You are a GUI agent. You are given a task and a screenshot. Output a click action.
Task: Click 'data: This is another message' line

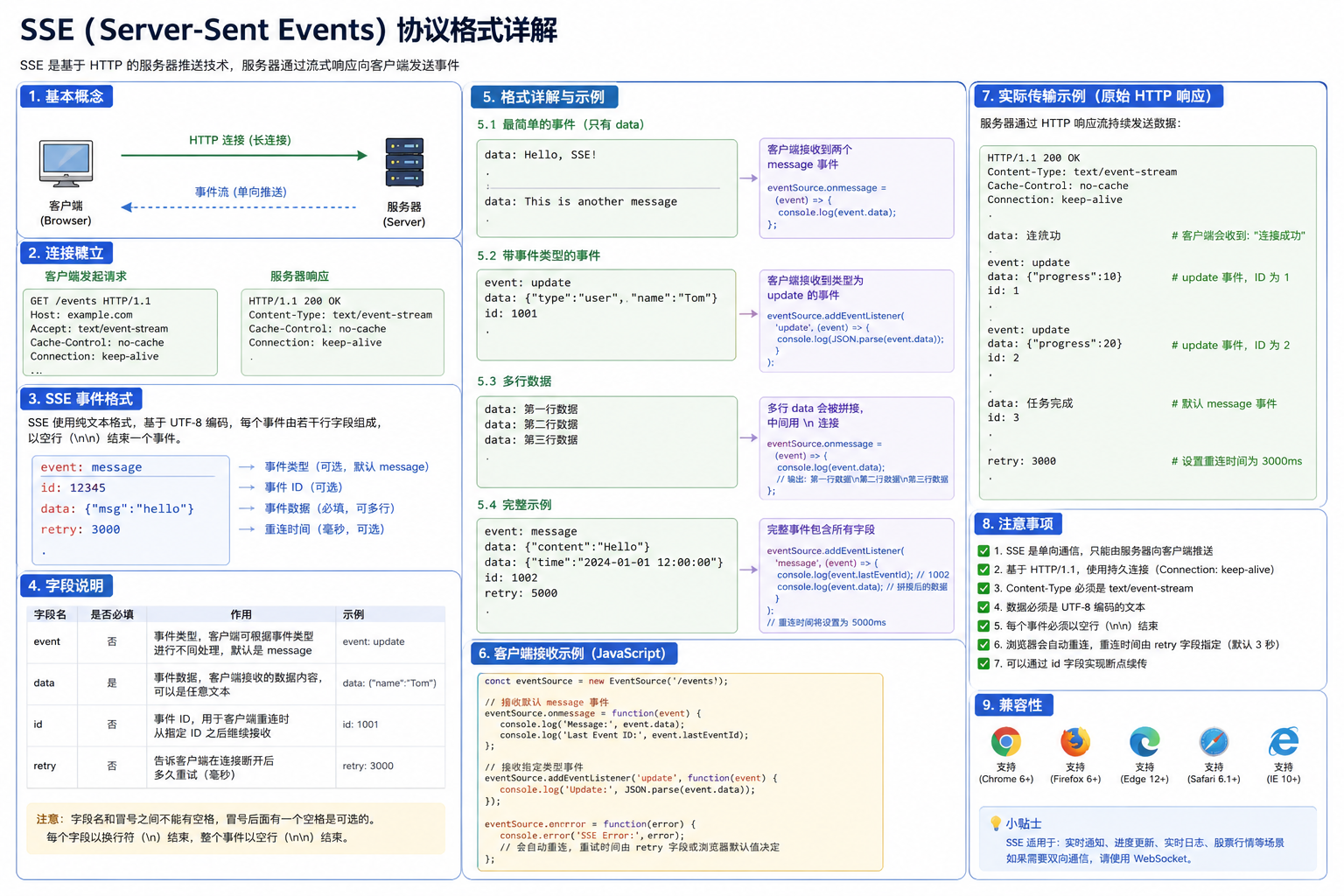pyautogui.click(x=581, y=202)
